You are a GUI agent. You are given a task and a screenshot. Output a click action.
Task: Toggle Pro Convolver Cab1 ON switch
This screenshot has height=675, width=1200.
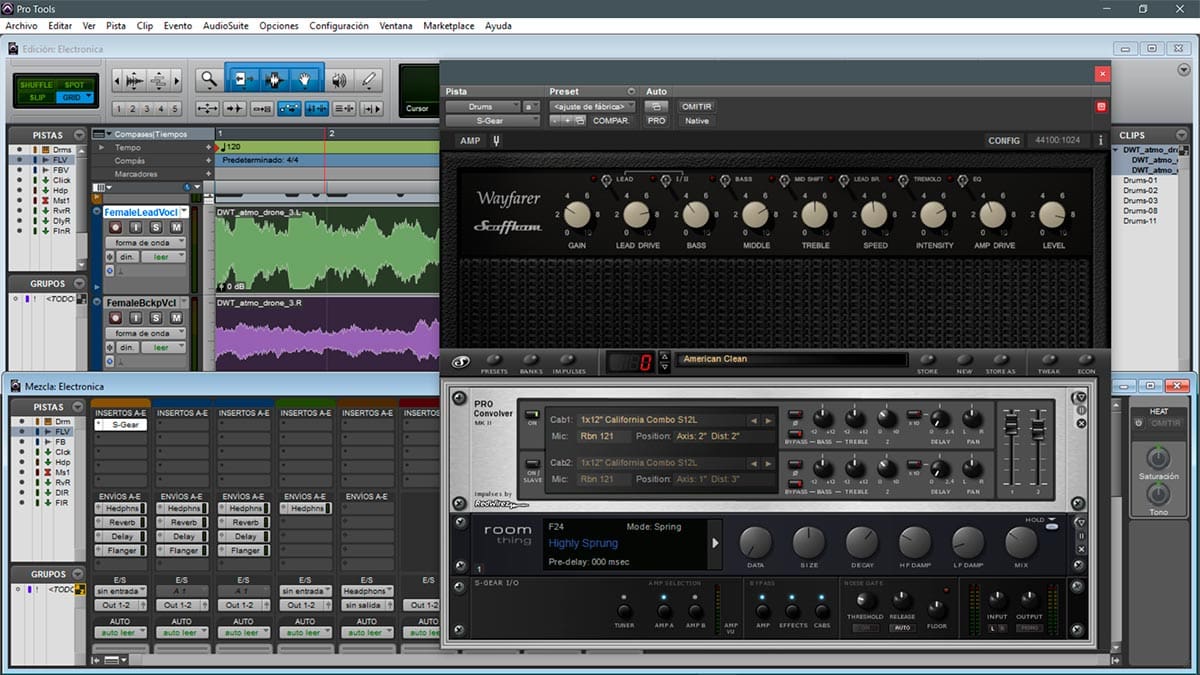532,416
